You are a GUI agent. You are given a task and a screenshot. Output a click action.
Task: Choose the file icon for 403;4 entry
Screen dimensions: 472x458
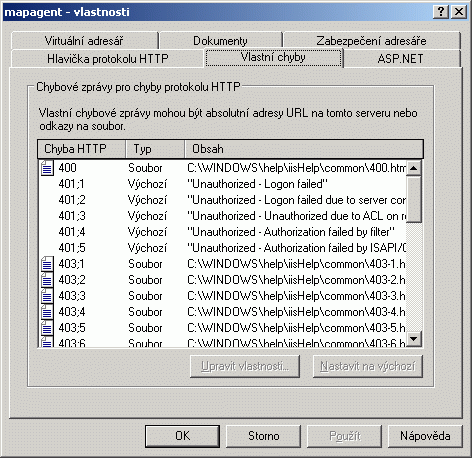47,312
